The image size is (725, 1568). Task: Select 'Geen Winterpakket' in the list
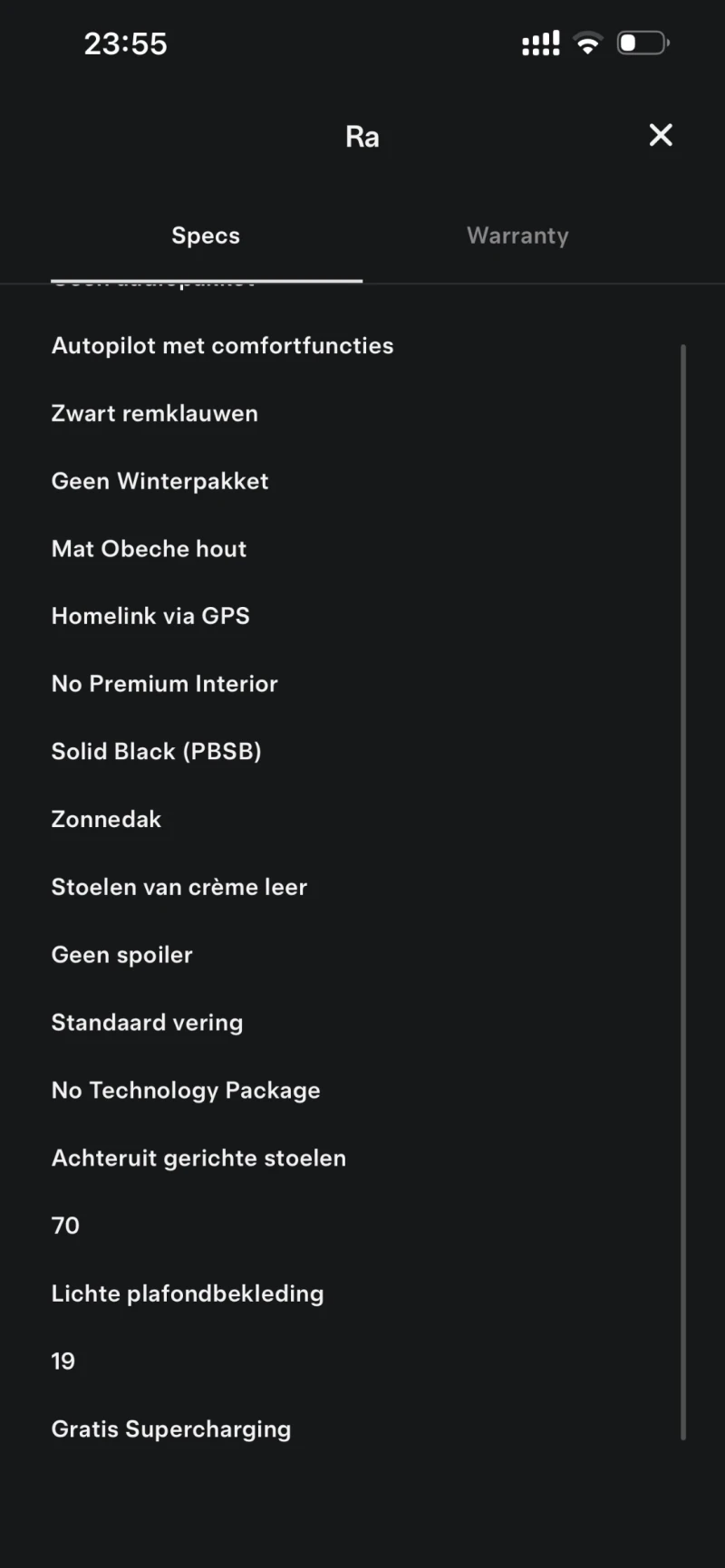[x=159, y=481]
